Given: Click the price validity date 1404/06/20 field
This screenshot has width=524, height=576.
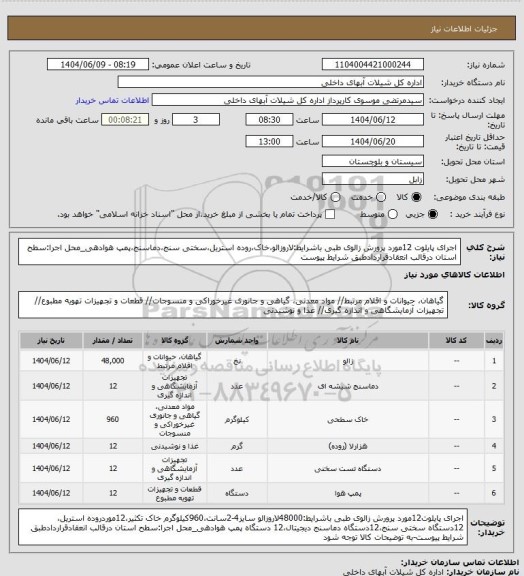Looking at the screenshot, I should (x=373, y=141).
